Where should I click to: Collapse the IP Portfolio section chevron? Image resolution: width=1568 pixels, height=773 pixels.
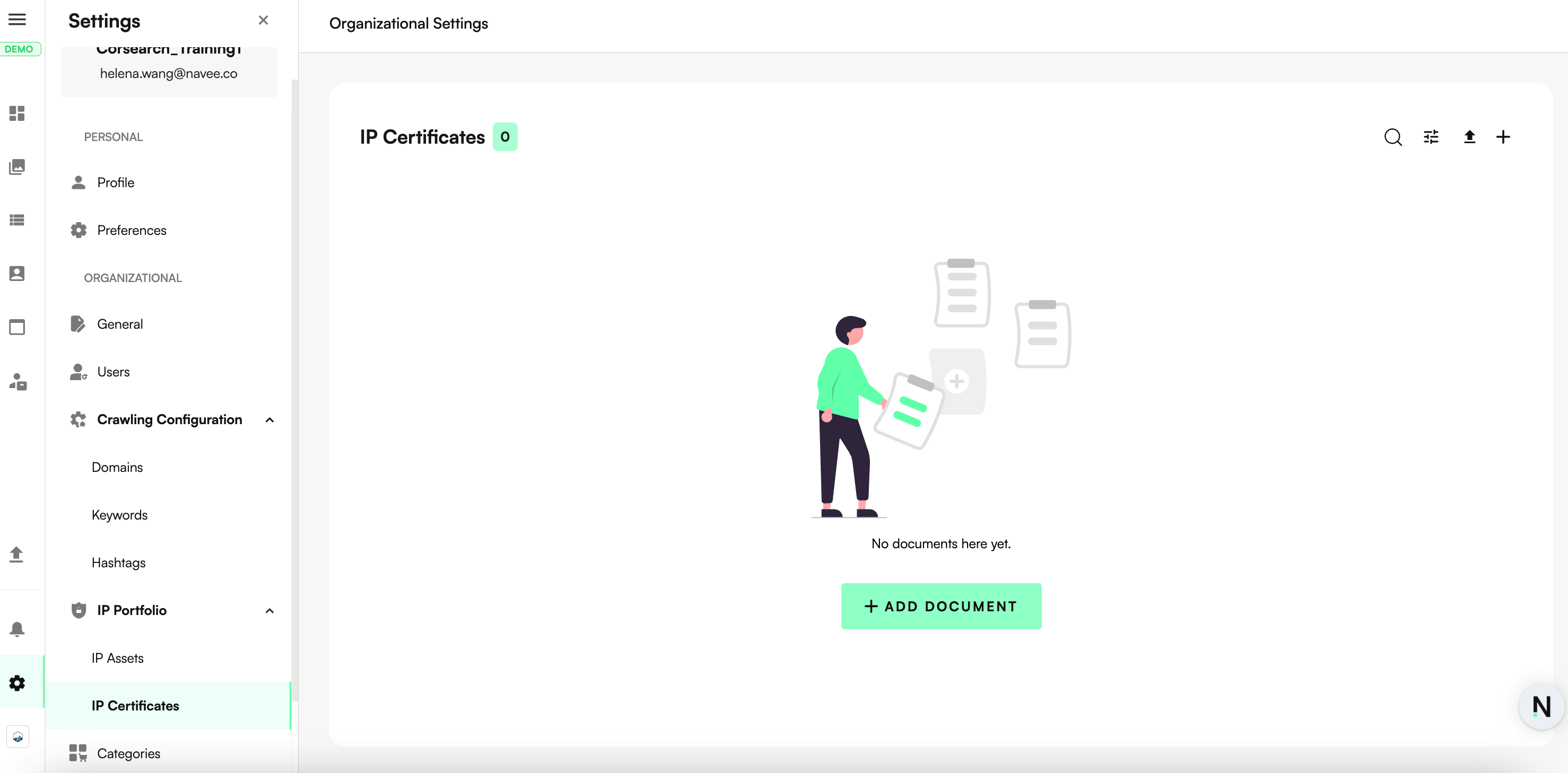tap(269, 611)
